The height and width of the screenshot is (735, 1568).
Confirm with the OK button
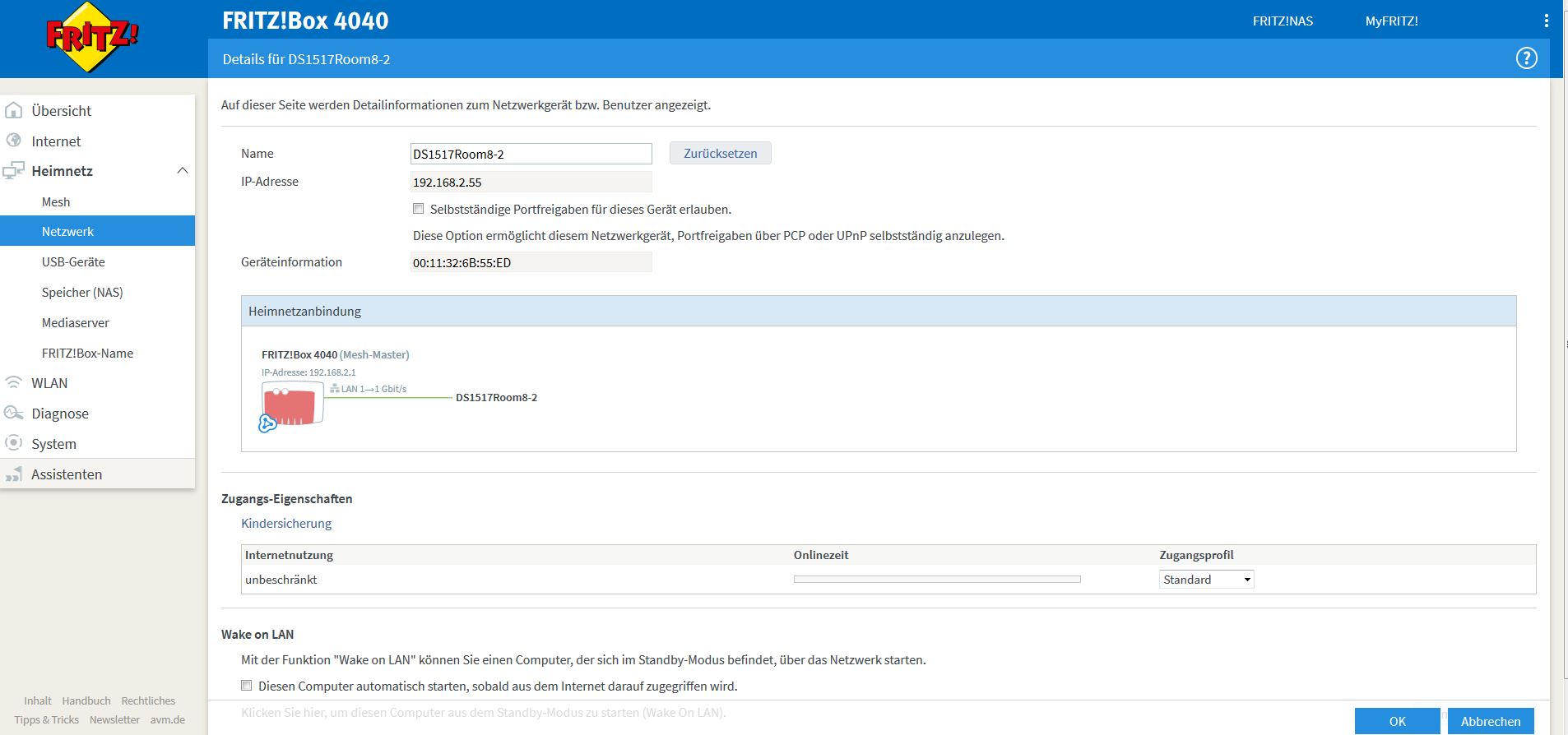[1397, 721]
